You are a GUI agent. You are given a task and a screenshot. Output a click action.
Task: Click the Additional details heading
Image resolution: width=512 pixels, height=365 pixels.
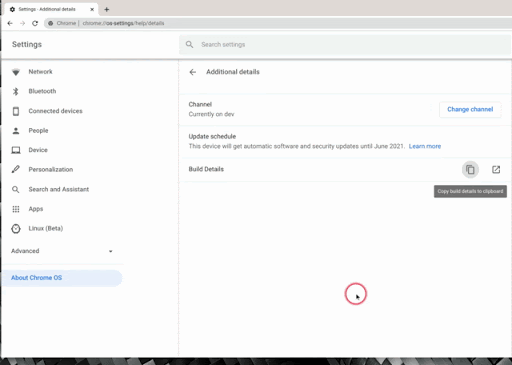coord(233,72)
